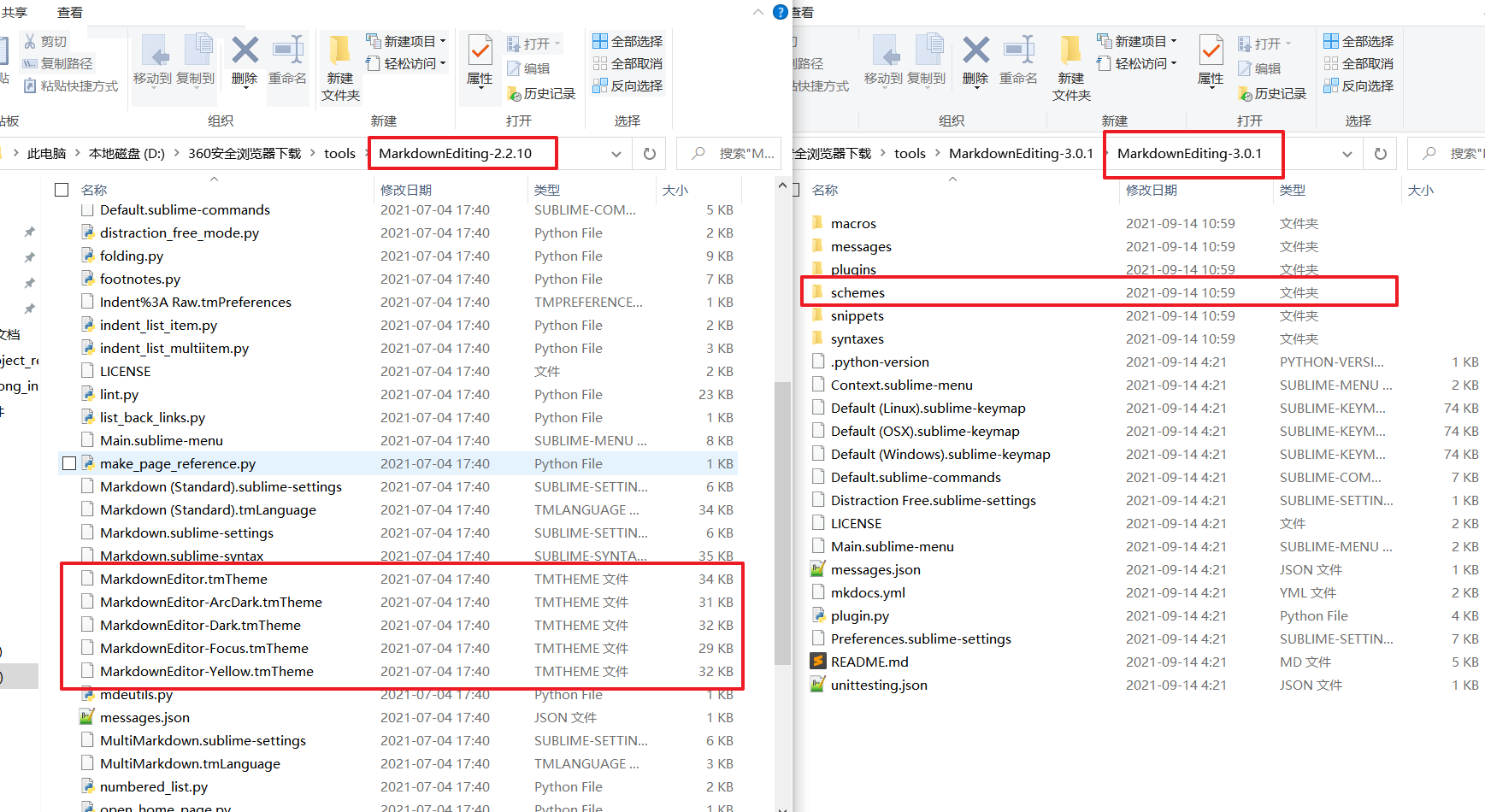
Task: Open address history dropdown in left window
Action: coord(616,154)
